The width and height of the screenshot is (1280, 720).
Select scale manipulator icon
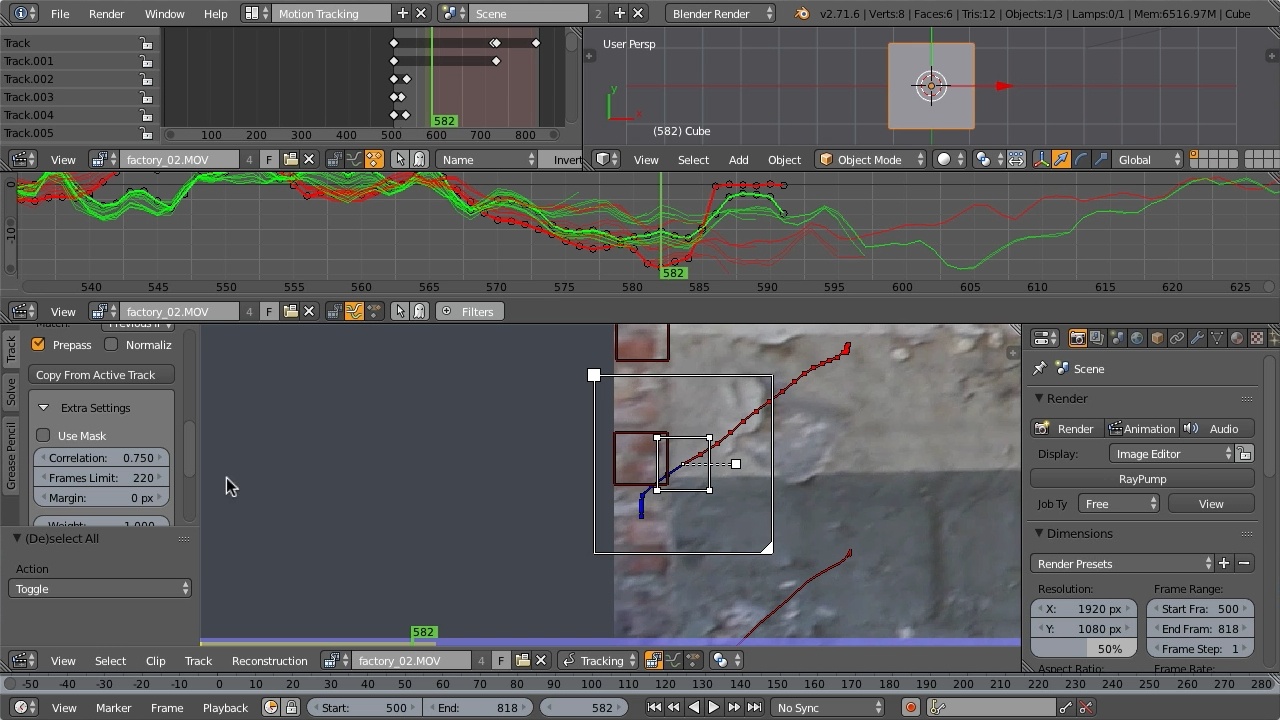(x=1101, y=160)
